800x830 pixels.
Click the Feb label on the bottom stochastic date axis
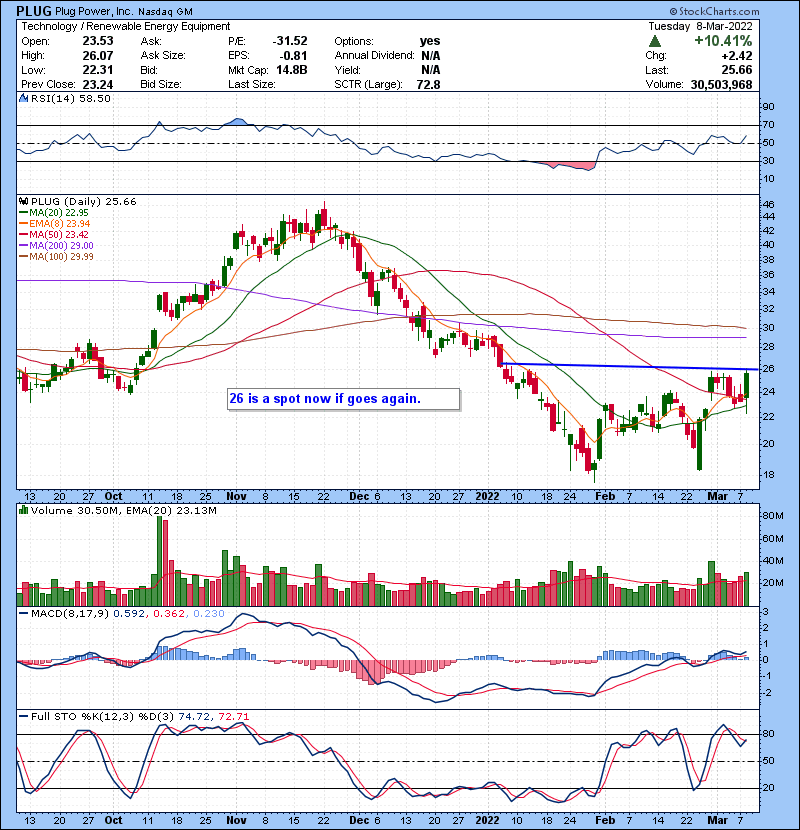coord(605,820)
